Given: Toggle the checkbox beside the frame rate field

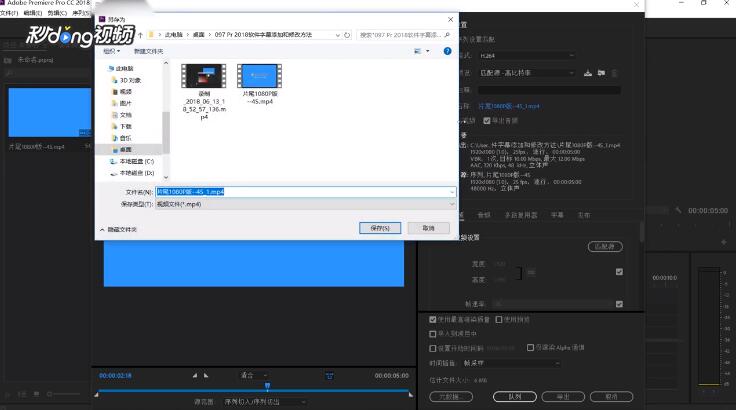Looking at the screenshot, I should [619, 304].
